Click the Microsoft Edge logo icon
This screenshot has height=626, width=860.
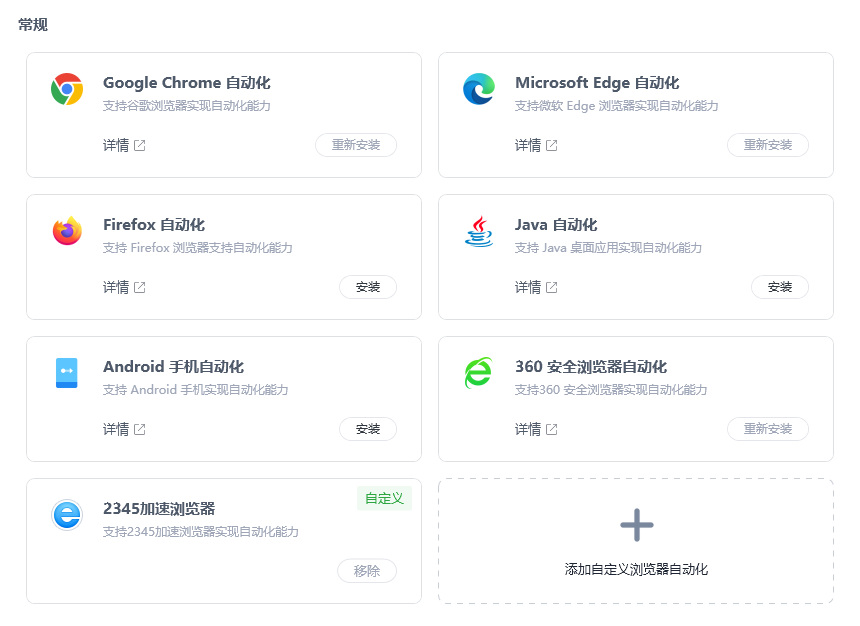pos(479,89)
